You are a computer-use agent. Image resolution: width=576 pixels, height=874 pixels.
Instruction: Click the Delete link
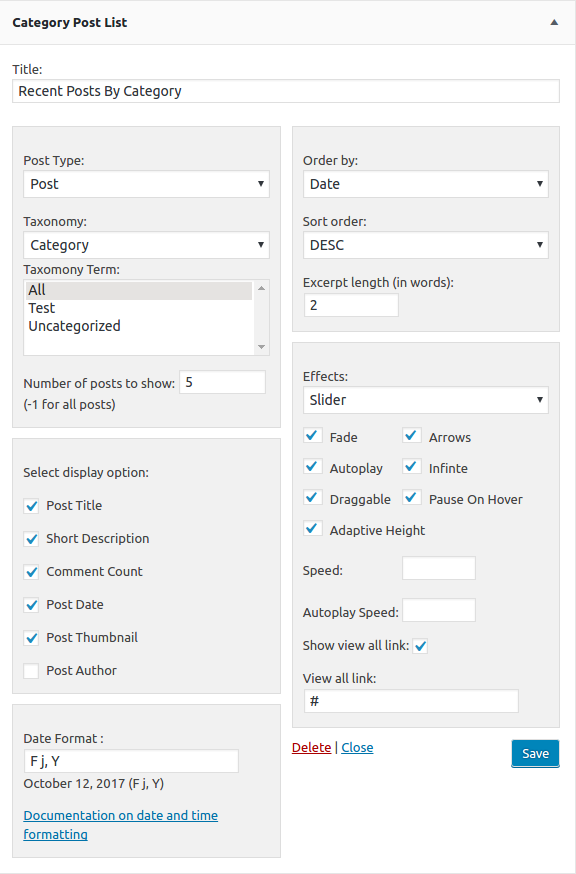coord(311,747)
